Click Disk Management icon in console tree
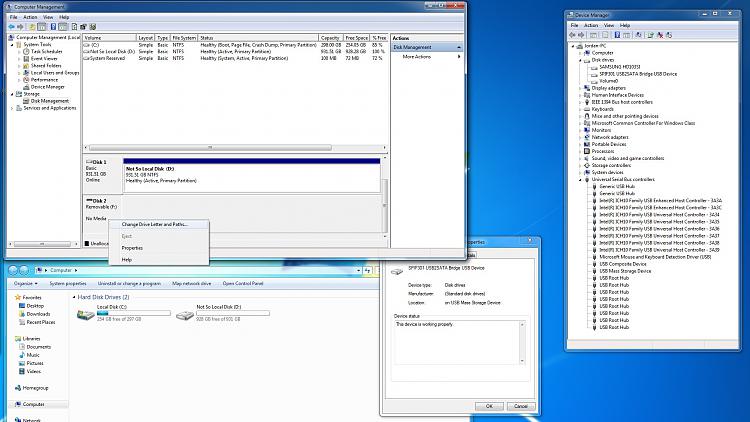Screen dimensions: 750x422 [26, 101]
